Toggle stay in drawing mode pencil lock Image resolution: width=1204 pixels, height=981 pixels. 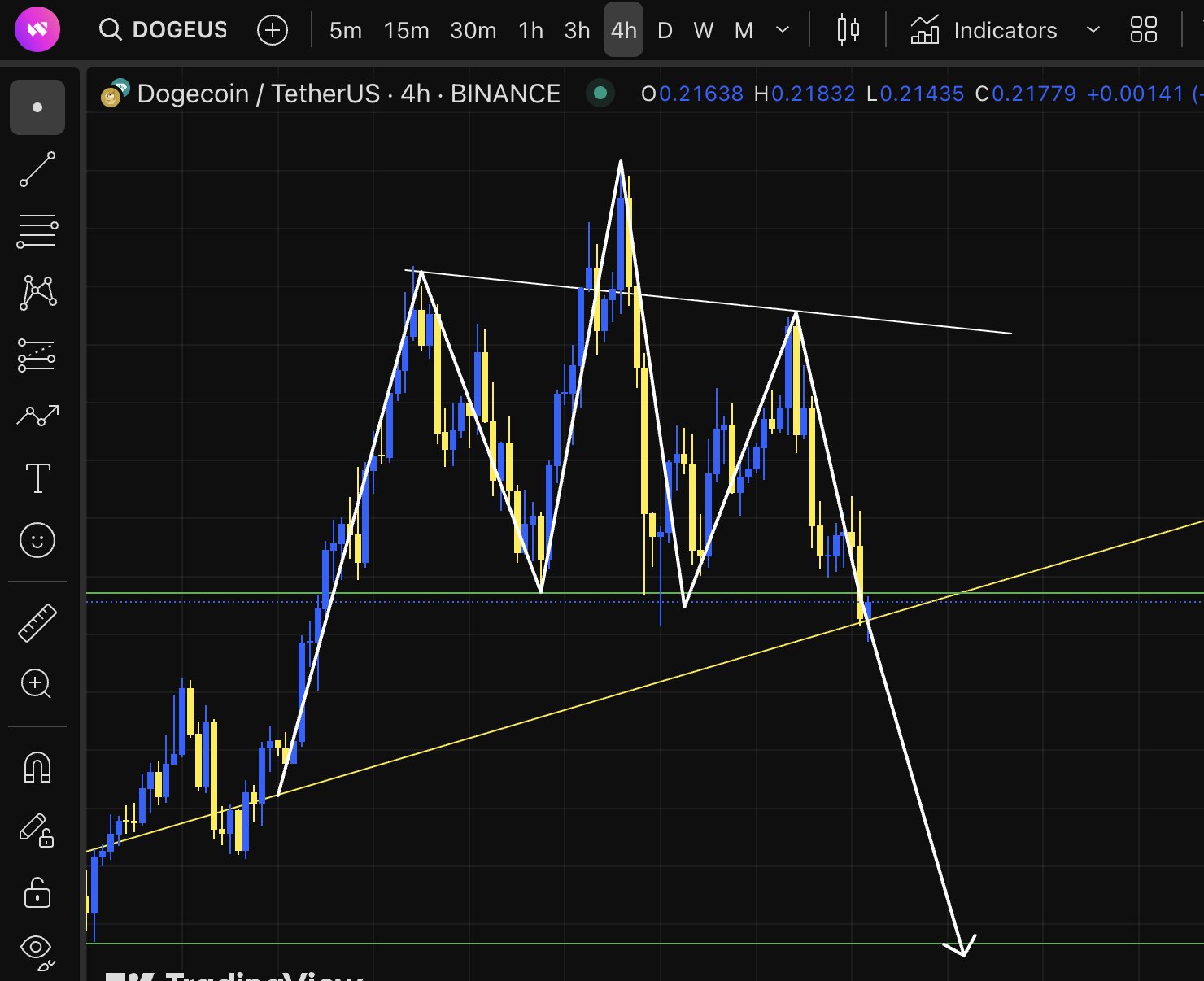click(37, 831)
